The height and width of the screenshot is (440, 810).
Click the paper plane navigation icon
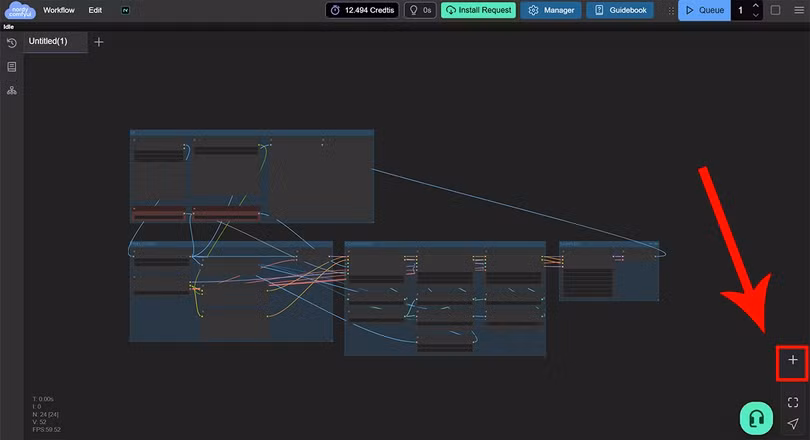point(792,424)
